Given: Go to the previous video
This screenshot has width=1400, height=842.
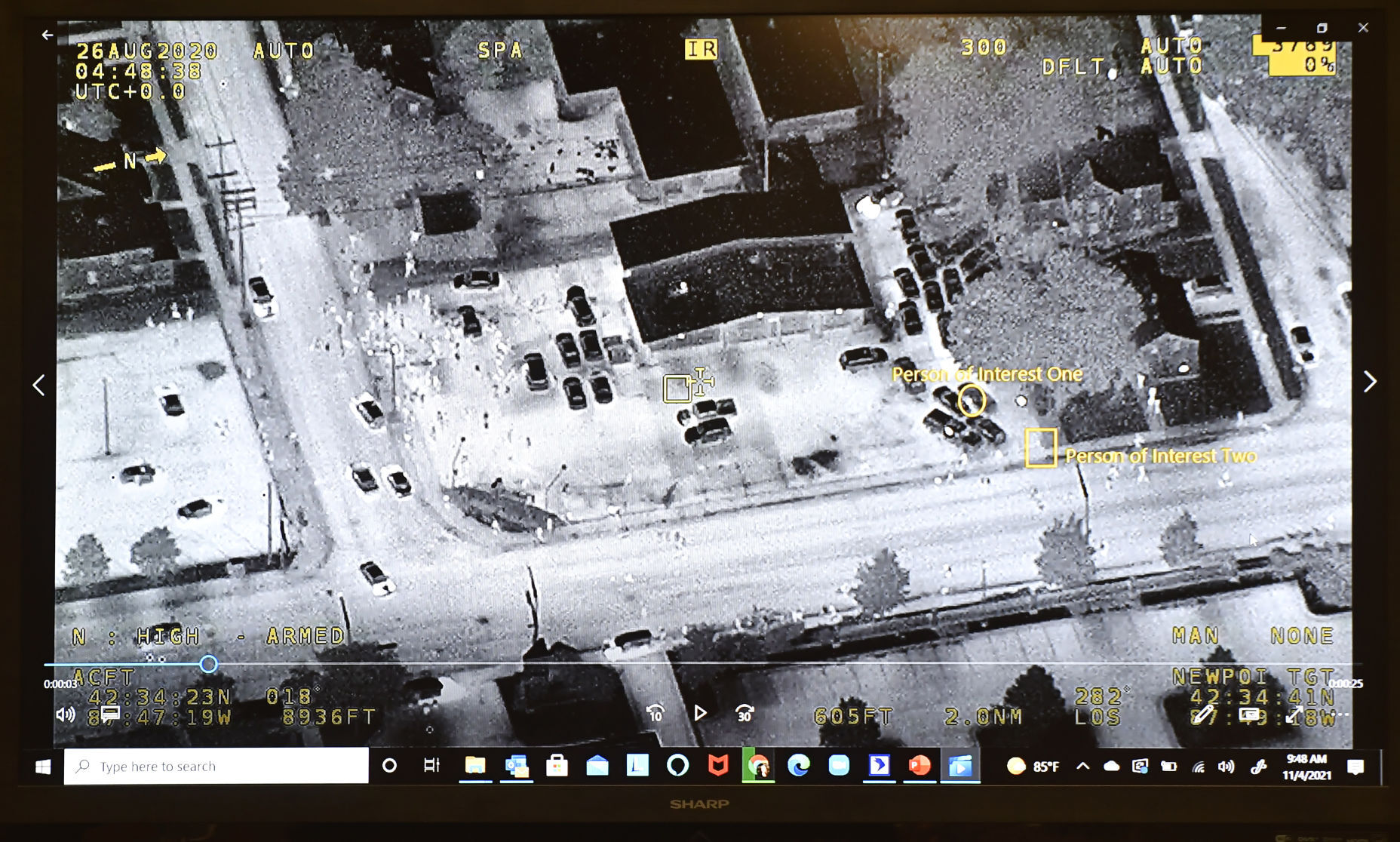Looking at the screenshot, I should pyautogui.click(x=38, y=386).
